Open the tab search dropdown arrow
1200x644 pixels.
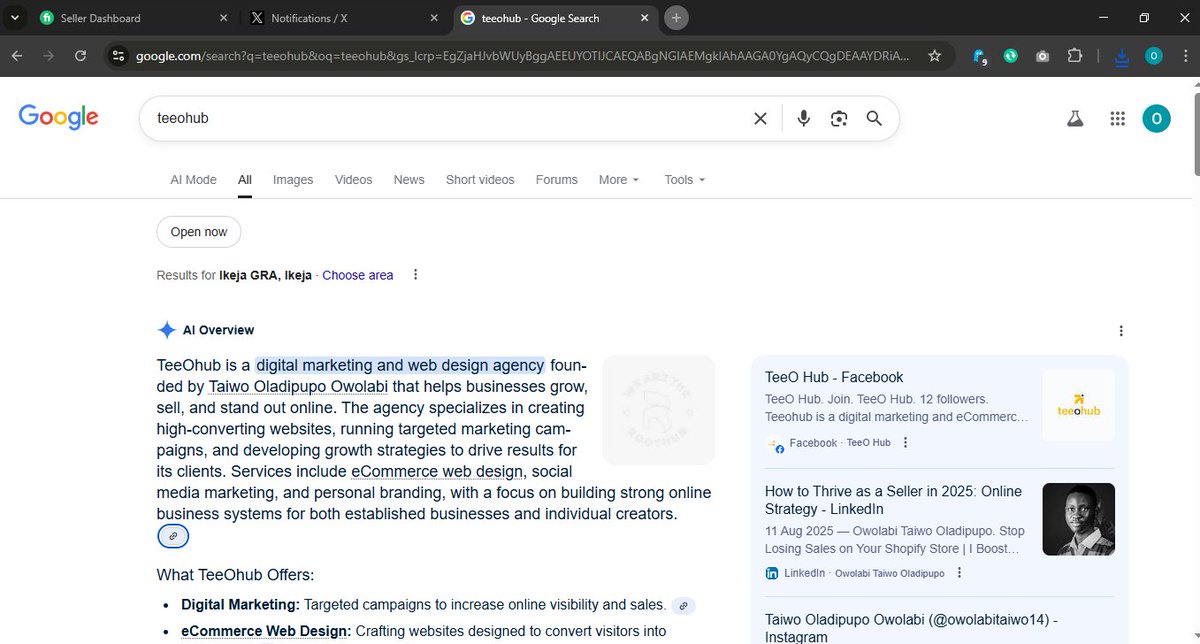14,18
